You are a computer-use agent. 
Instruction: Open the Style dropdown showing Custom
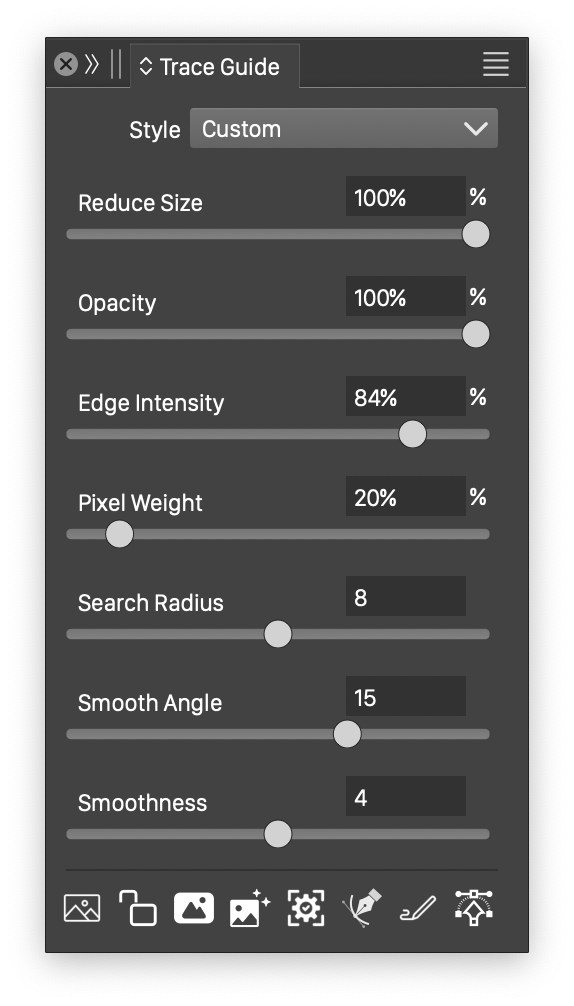click(x=344, y=128)
